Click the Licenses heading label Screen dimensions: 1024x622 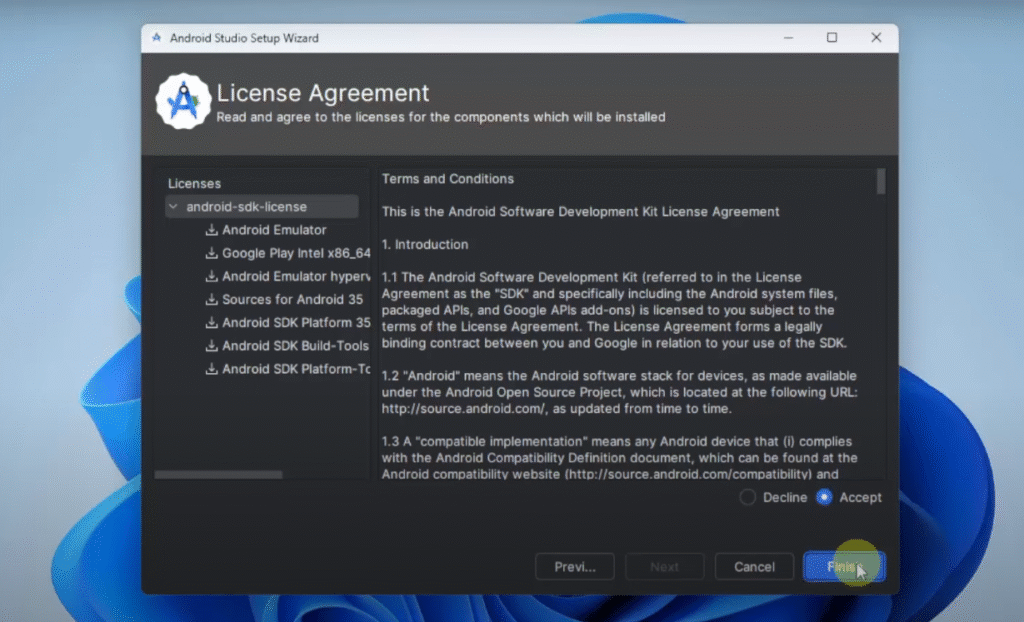194,184
